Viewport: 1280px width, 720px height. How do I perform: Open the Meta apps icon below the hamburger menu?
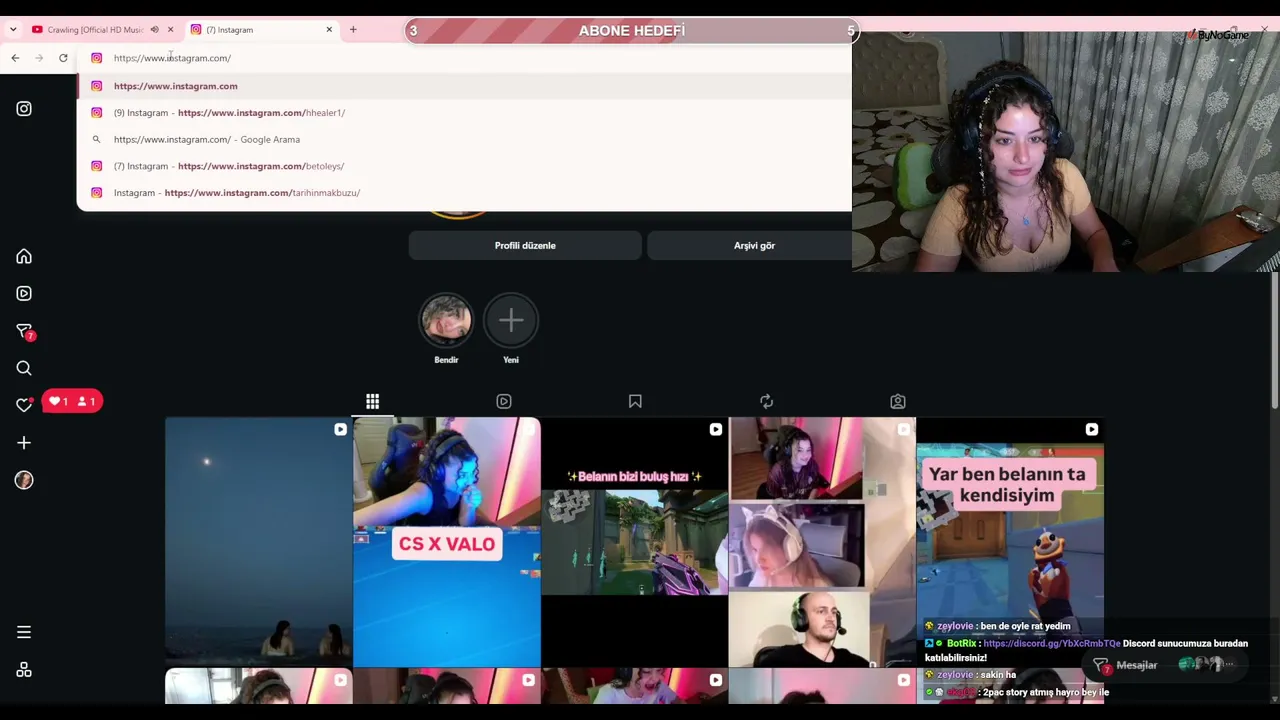(x=24, y=670)
